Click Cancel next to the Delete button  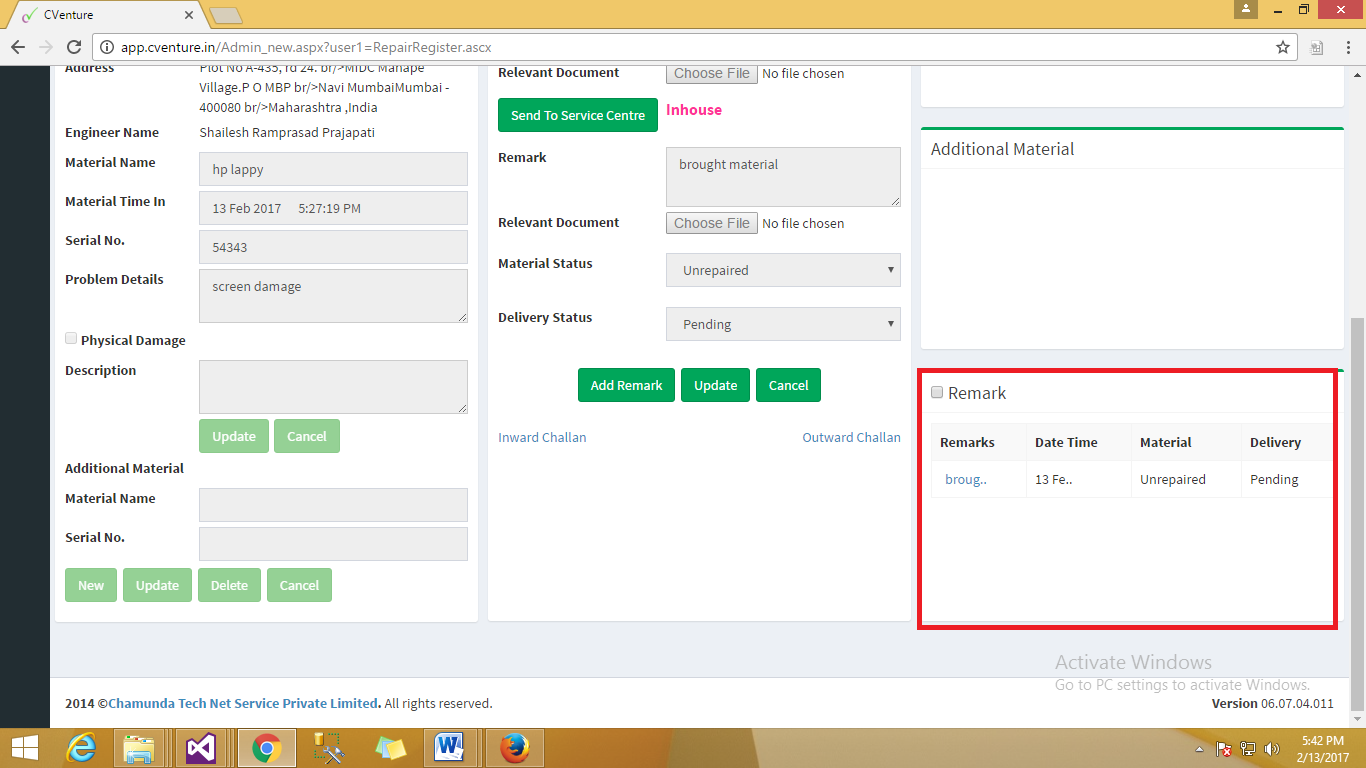[x=299, y=585]
